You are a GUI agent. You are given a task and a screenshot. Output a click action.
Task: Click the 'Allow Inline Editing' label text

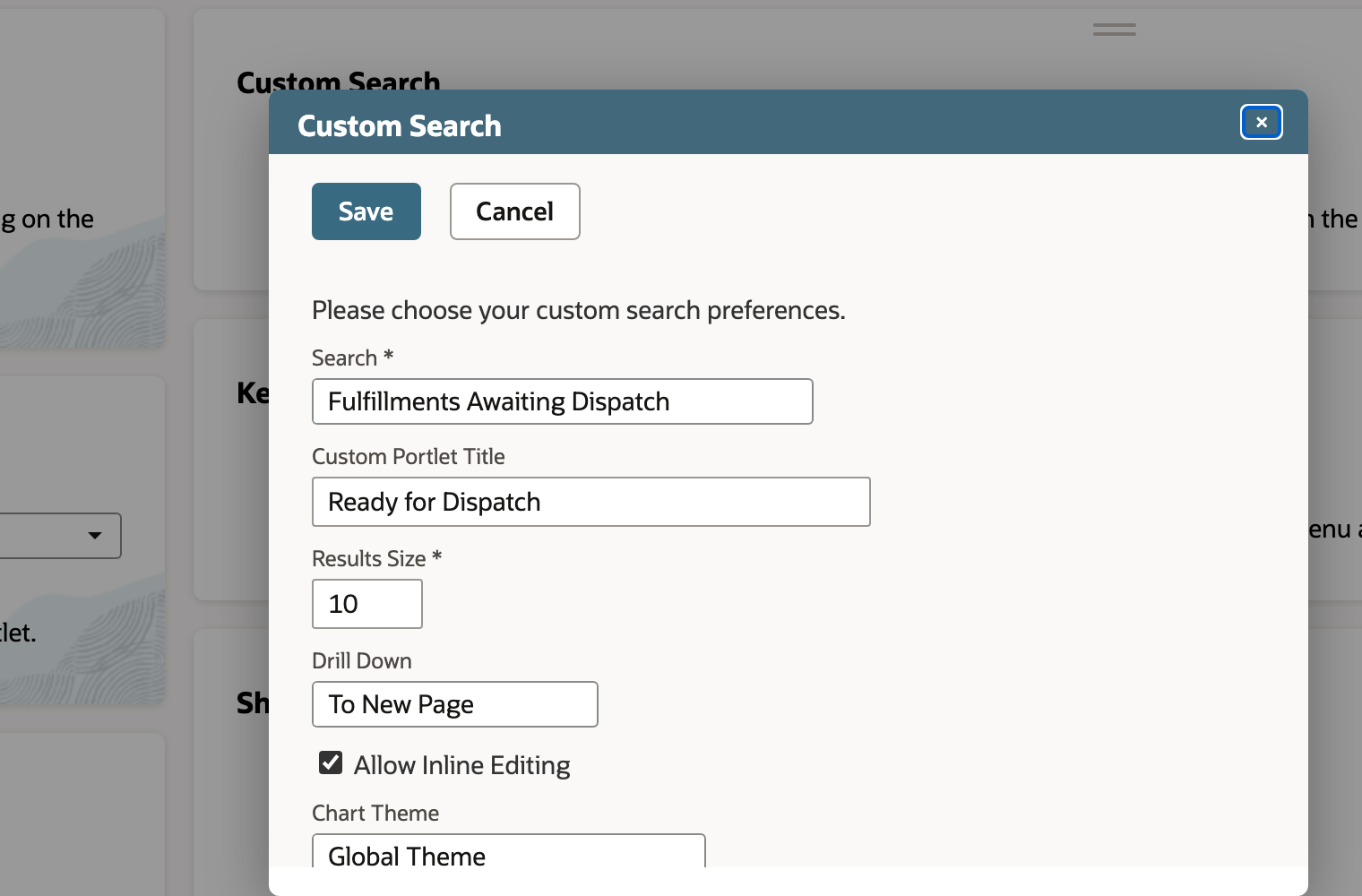(x=462, y=765)
